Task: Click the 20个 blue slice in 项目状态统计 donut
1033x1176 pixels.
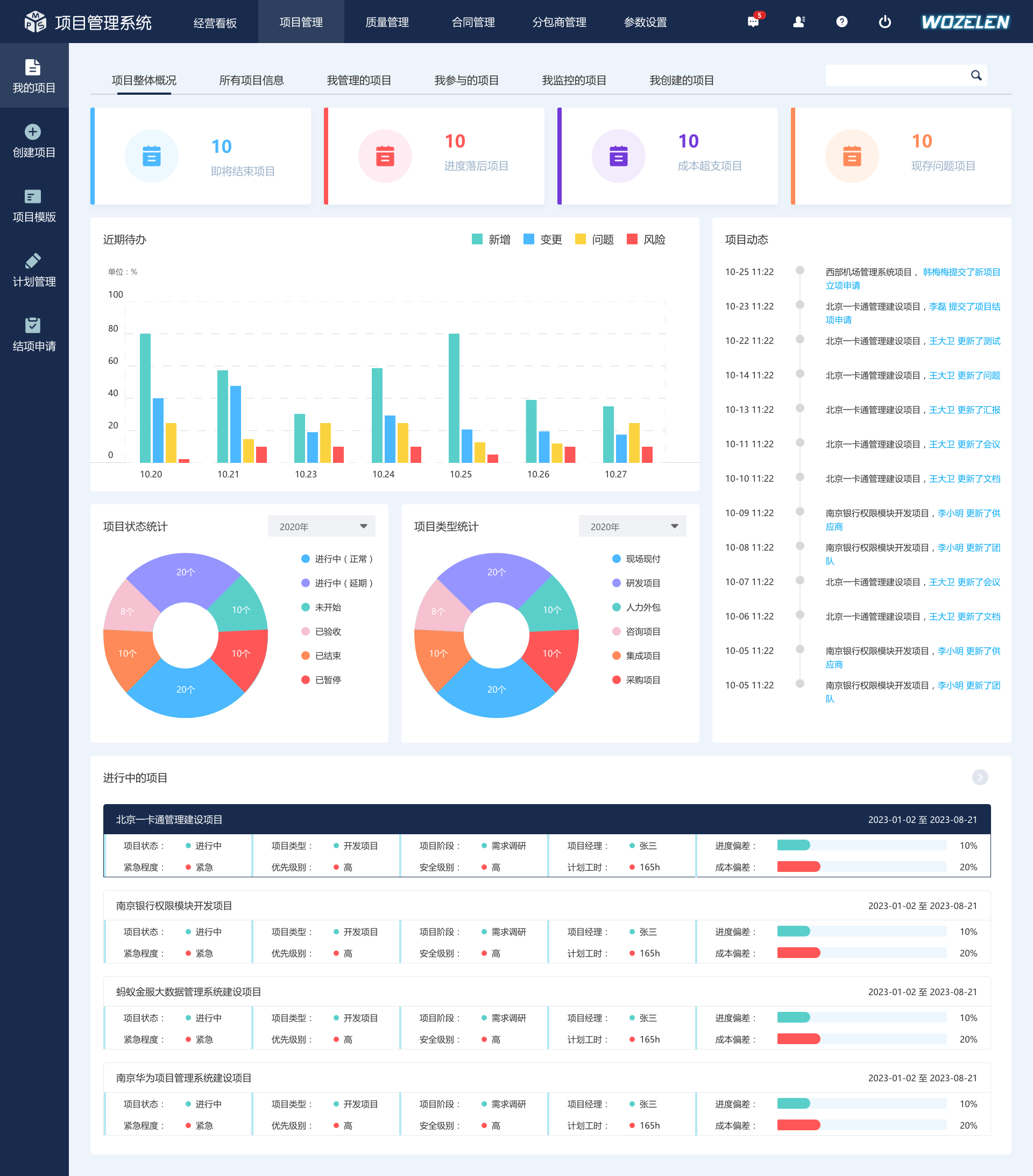Action: click(185, 689)
